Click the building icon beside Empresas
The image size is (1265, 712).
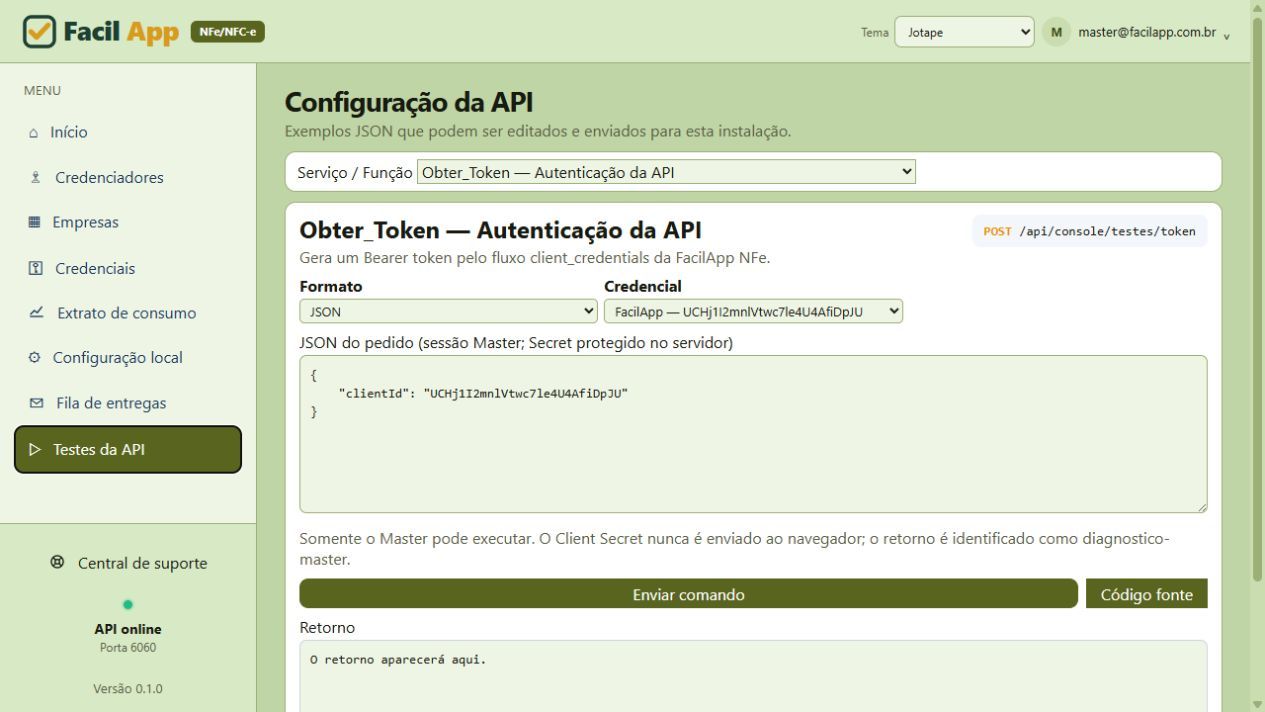click(x=34, y=223)
